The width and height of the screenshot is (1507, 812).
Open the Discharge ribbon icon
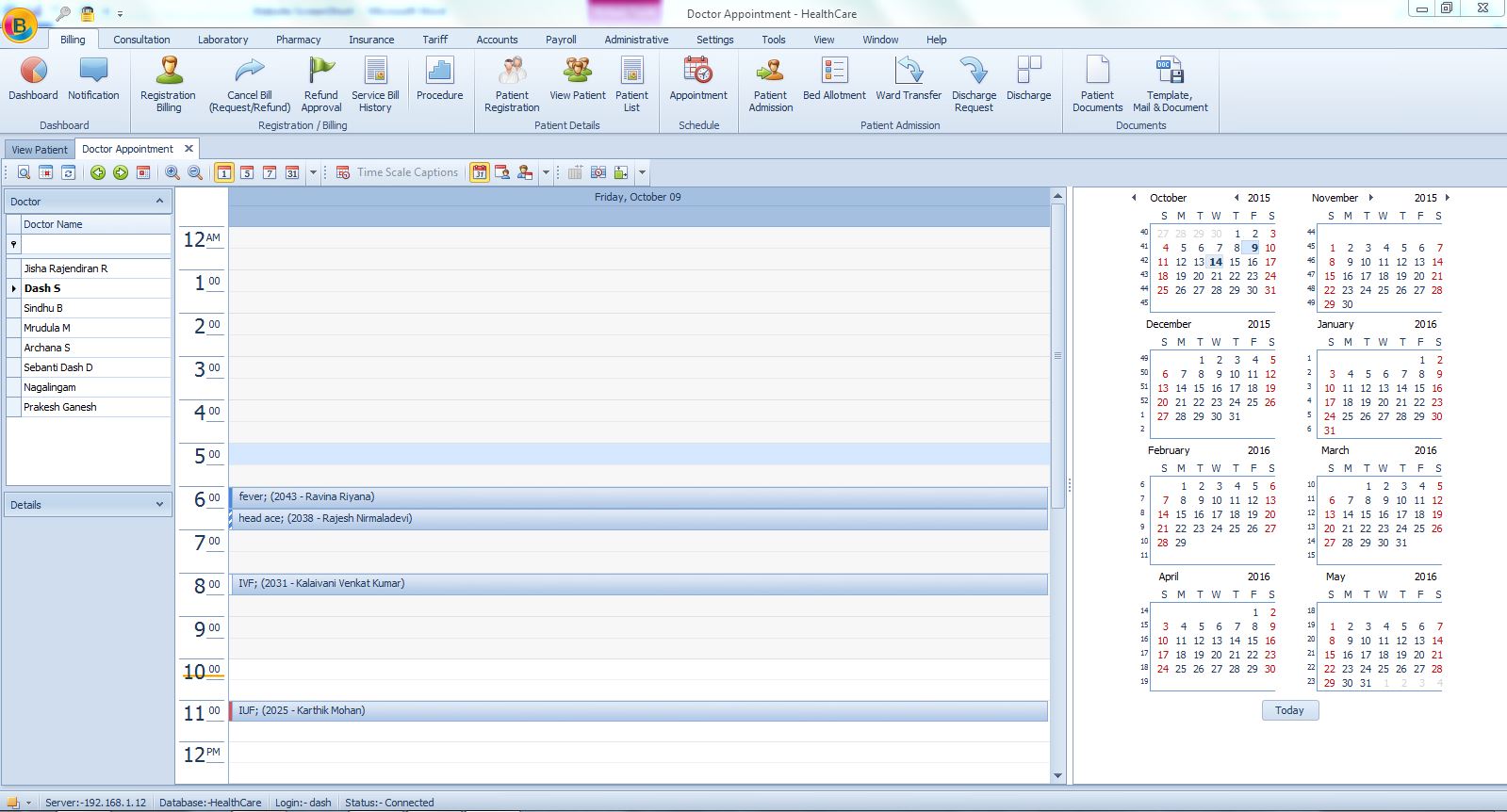coord(1028,79)
